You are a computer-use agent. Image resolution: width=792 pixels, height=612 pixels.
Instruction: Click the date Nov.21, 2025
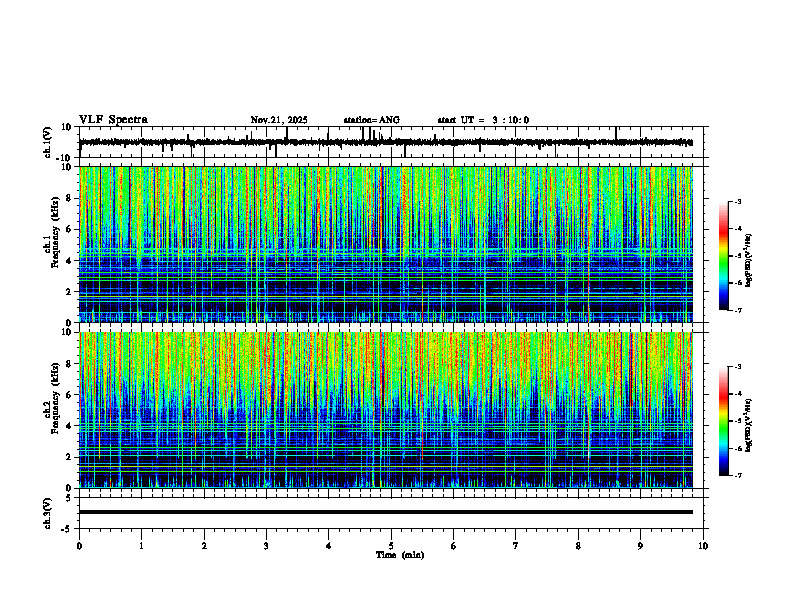coord(279,120)
